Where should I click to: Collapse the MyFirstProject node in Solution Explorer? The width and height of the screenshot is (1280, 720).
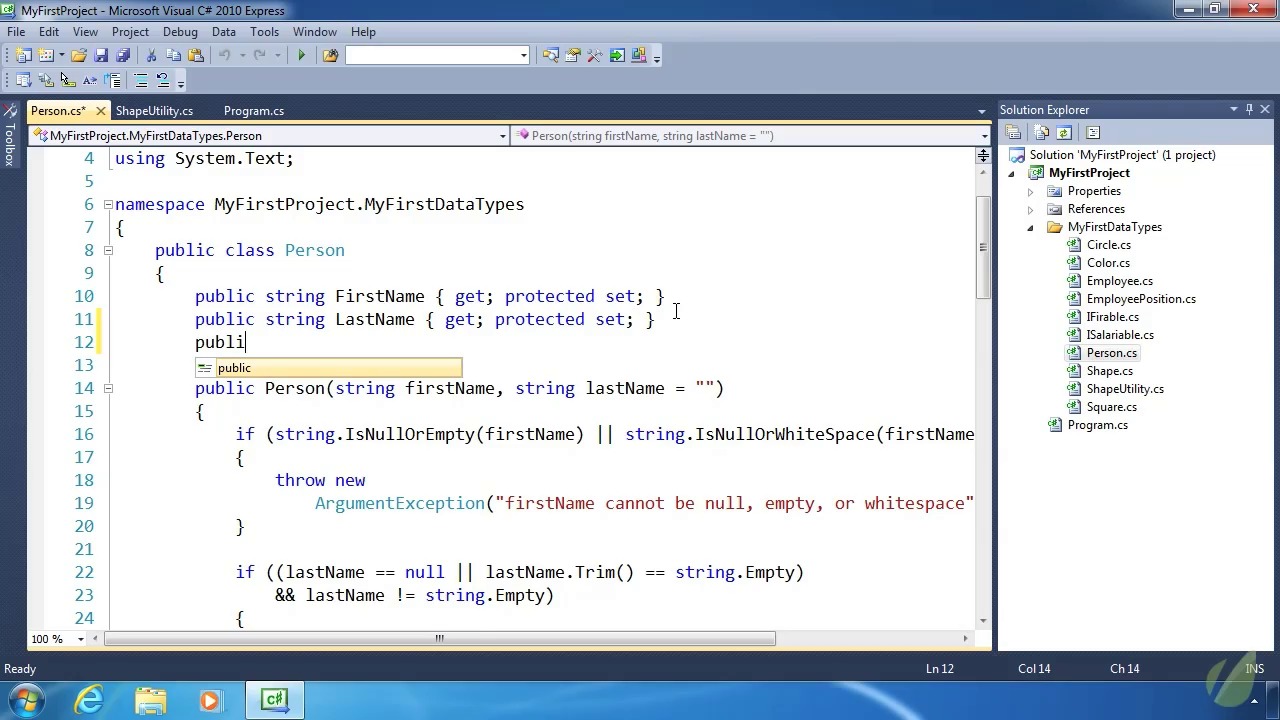pos(1012,173)
